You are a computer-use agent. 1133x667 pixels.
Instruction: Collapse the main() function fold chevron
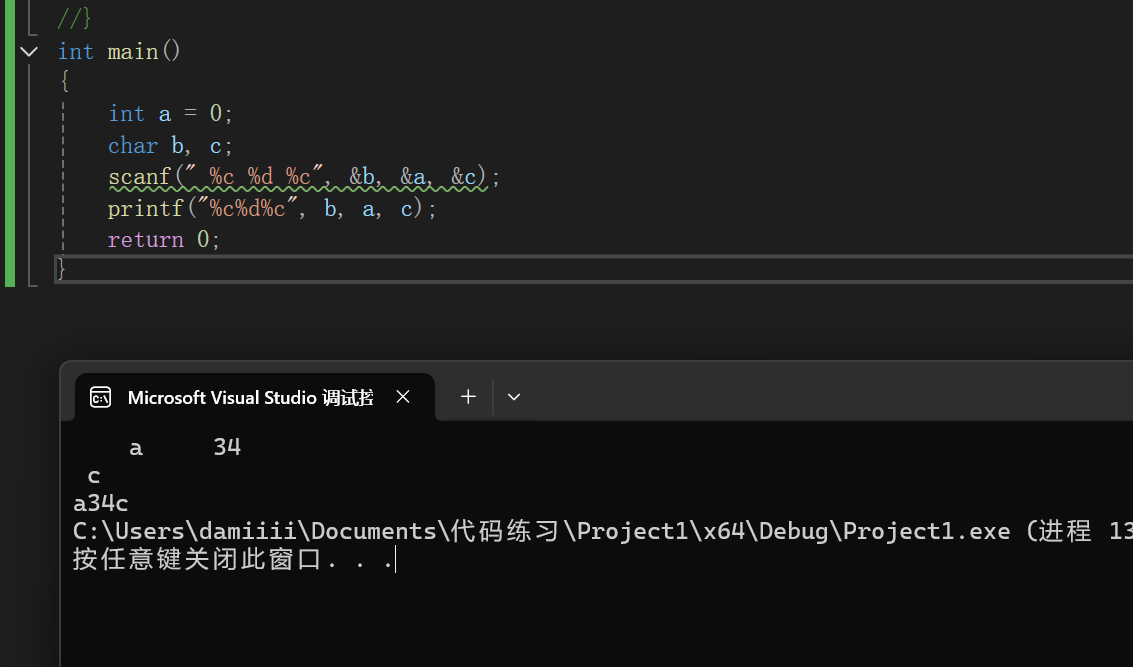(x=29, y=51)
